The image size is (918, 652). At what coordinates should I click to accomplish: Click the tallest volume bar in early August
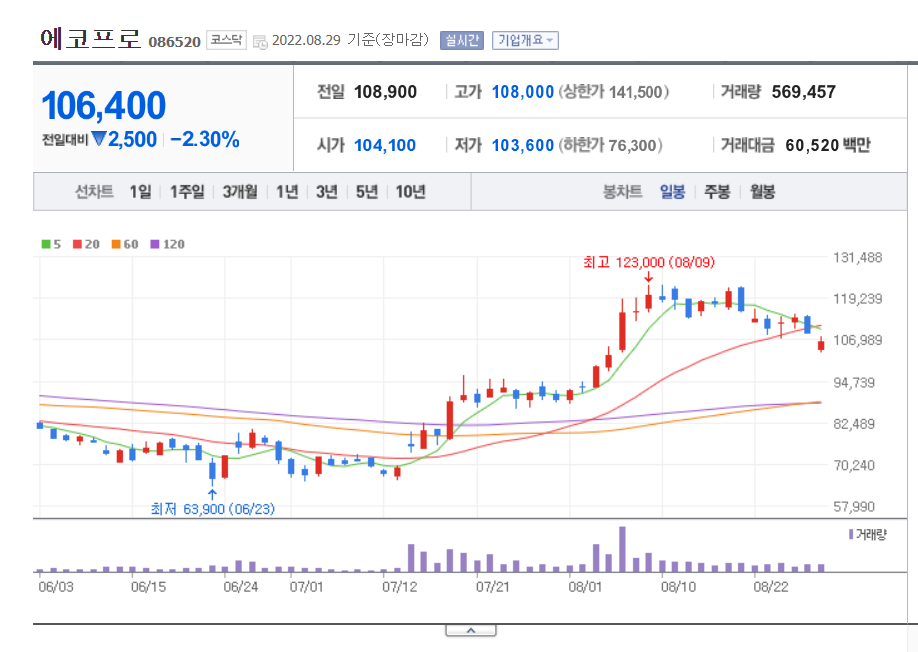[622, 549]
